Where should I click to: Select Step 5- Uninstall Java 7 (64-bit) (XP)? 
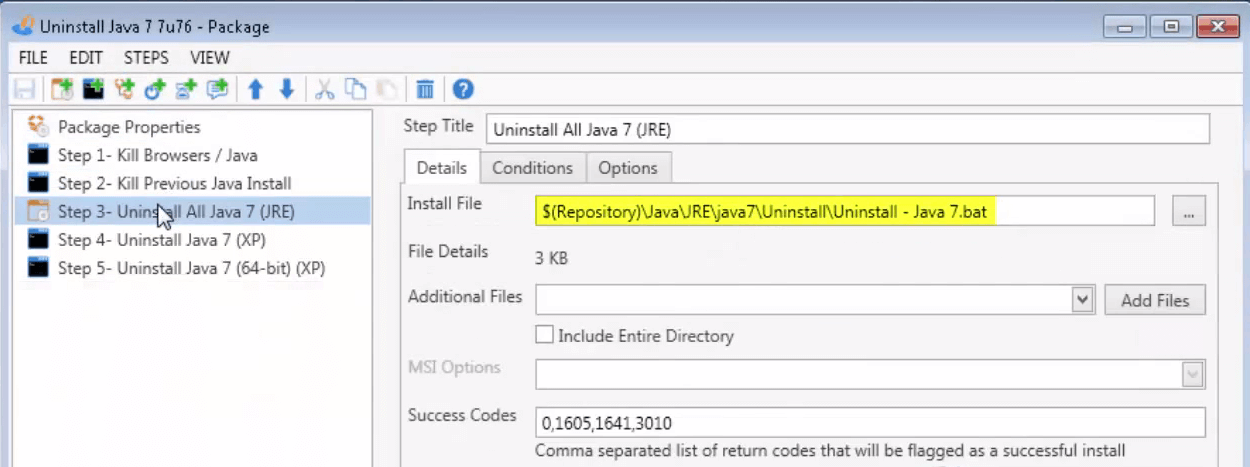click(191, 268)
